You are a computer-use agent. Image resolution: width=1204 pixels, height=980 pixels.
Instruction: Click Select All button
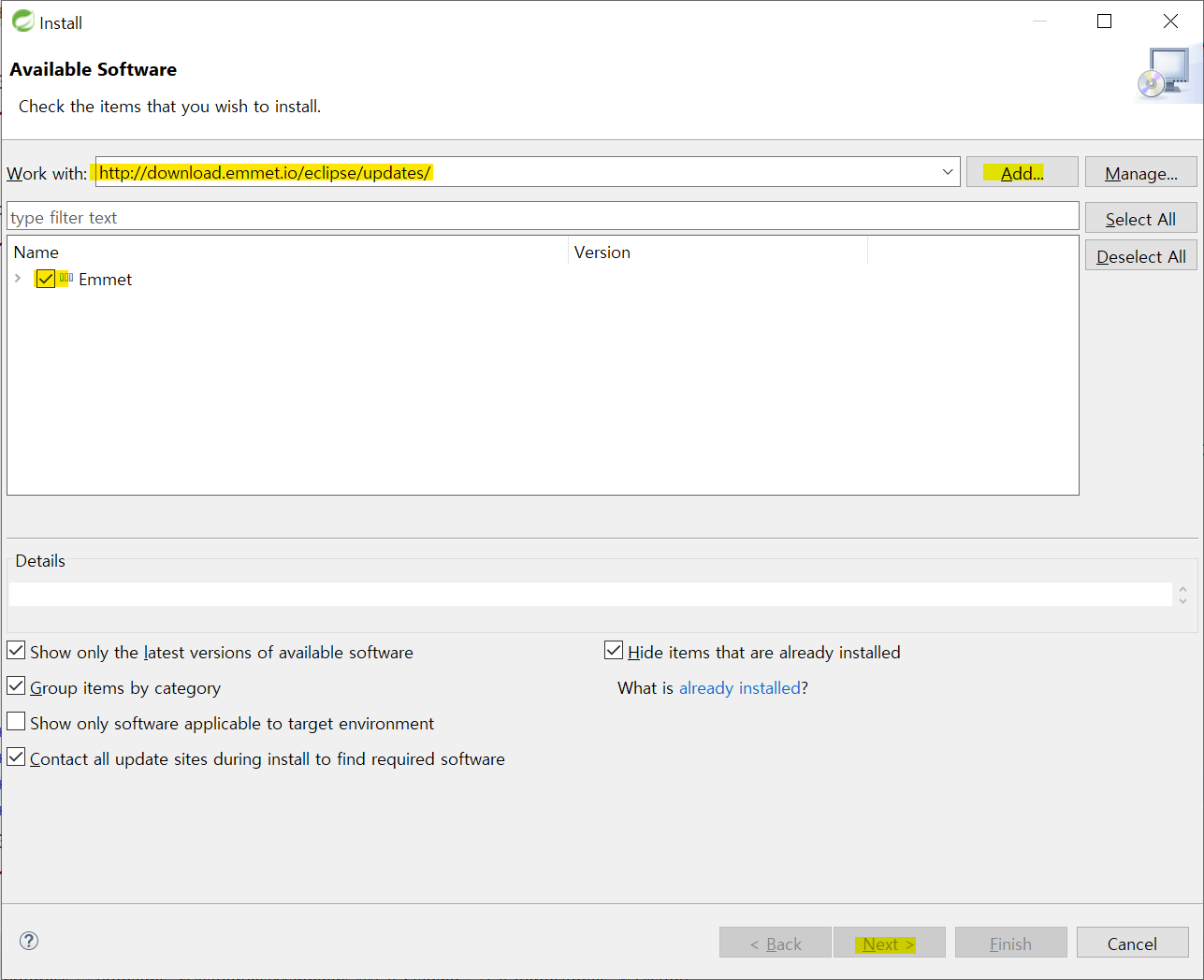(x=1141, y=218)
